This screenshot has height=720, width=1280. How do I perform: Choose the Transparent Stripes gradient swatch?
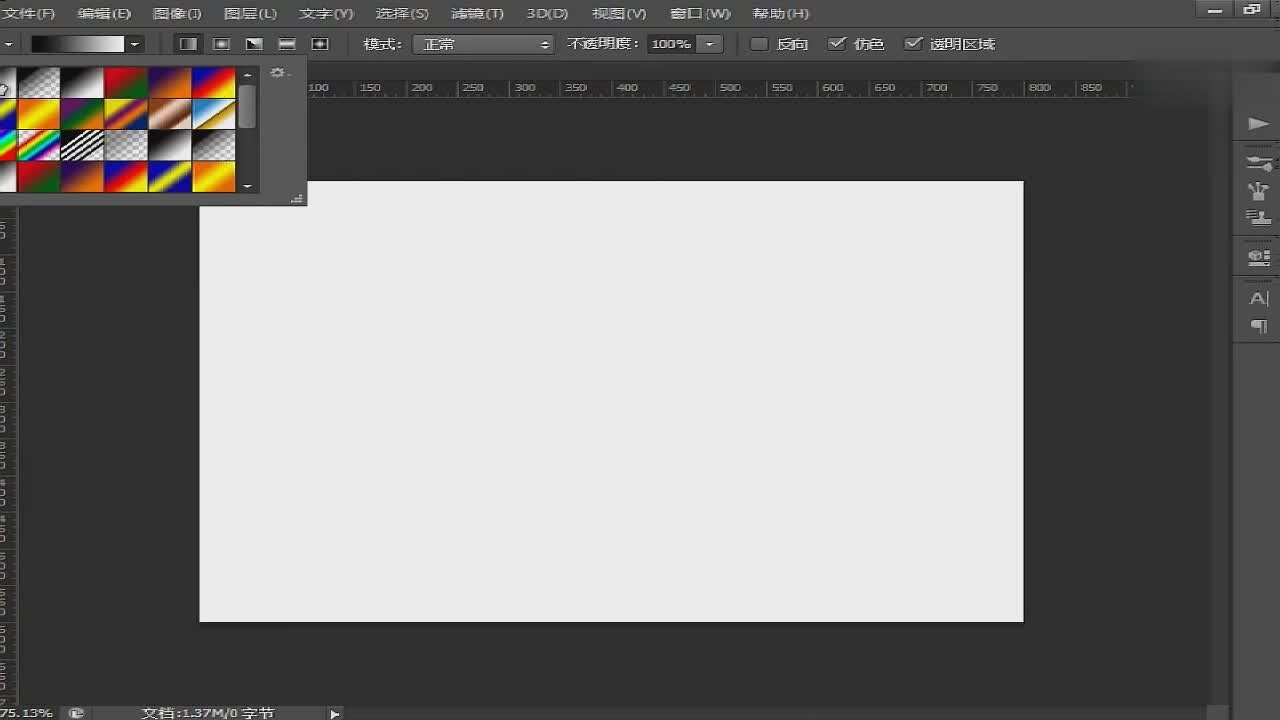coord(82,145)
